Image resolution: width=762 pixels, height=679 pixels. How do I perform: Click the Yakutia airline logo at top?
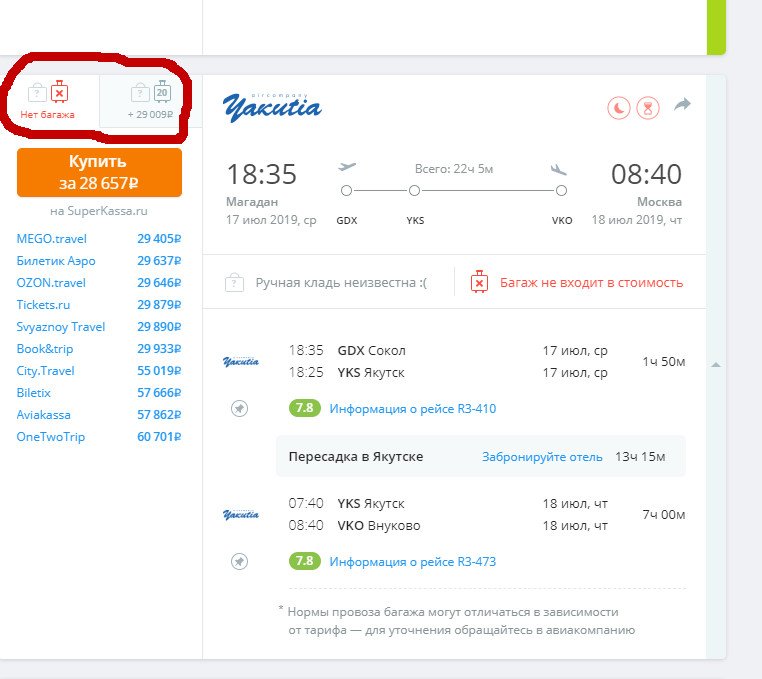[272, 107]
